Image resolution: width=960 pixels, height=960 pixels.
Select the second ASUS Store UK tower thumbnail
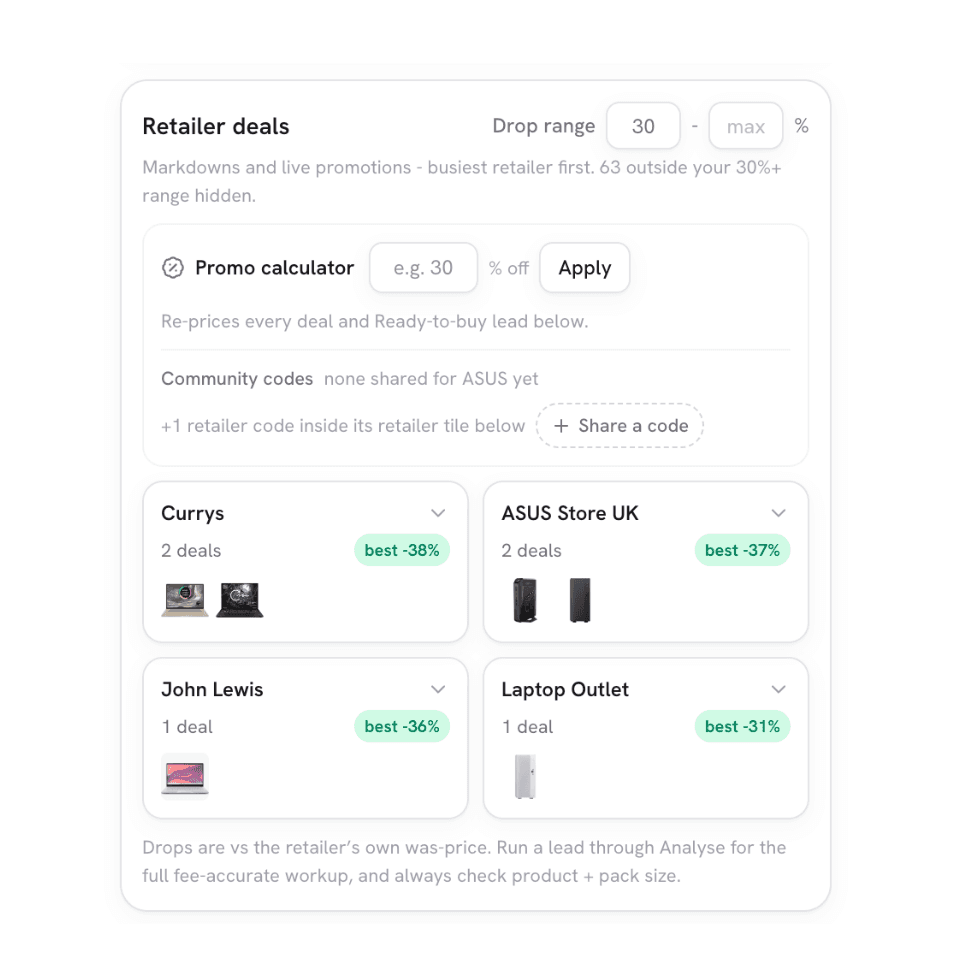pyautogui.click(x=580, y=599)
